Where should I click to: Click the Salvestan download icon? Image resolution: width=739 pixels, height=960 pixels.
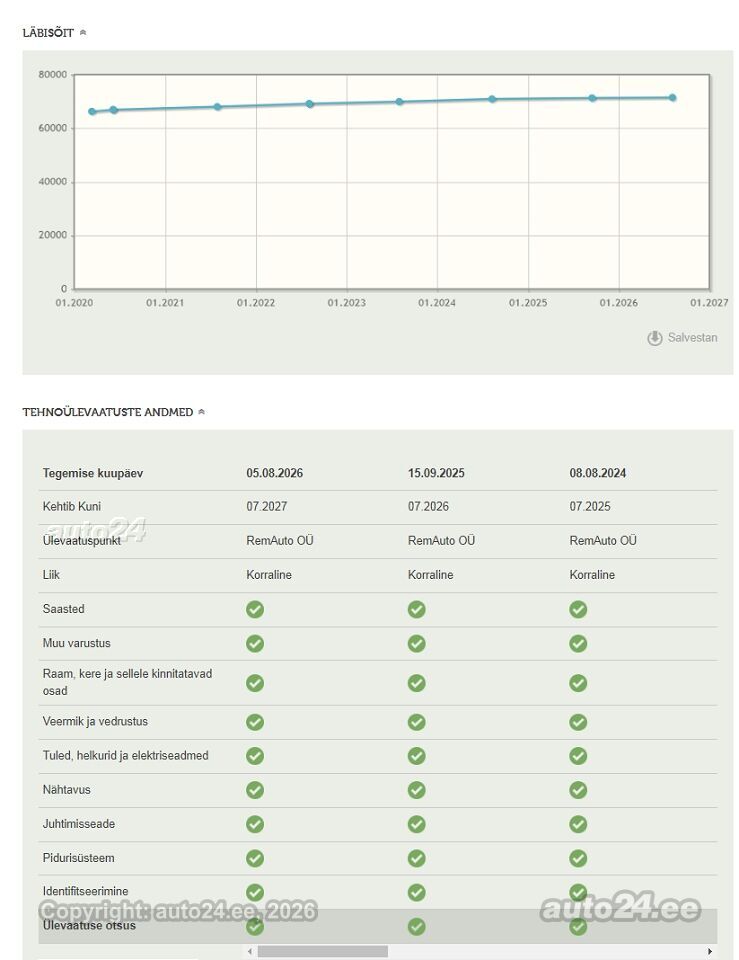(655, 338)
